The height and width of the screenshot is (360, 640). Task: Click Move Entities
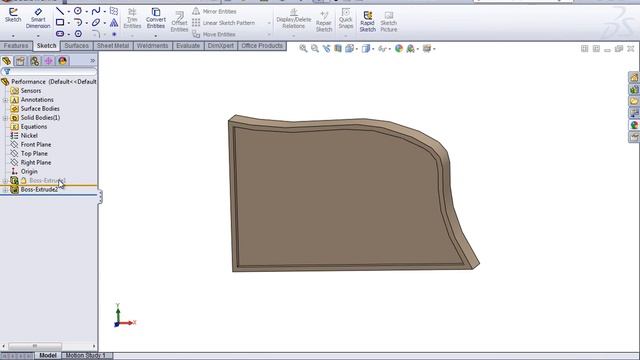(x=214, y=34)
